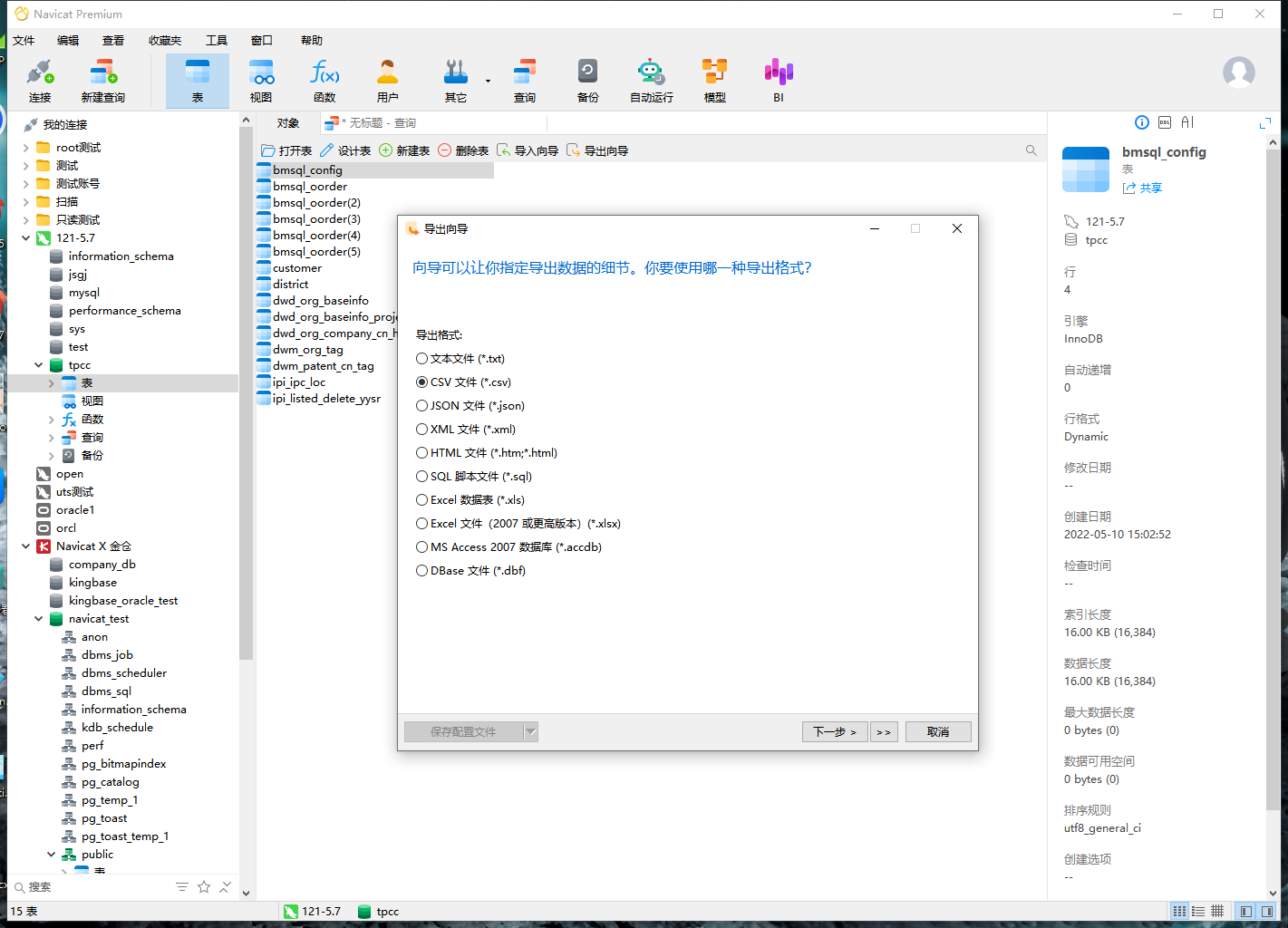Open the 保存配置文件 dropdown arrow
This screenshot has width=1288, height=928.
pyautogui.click(x=531, y=731)
